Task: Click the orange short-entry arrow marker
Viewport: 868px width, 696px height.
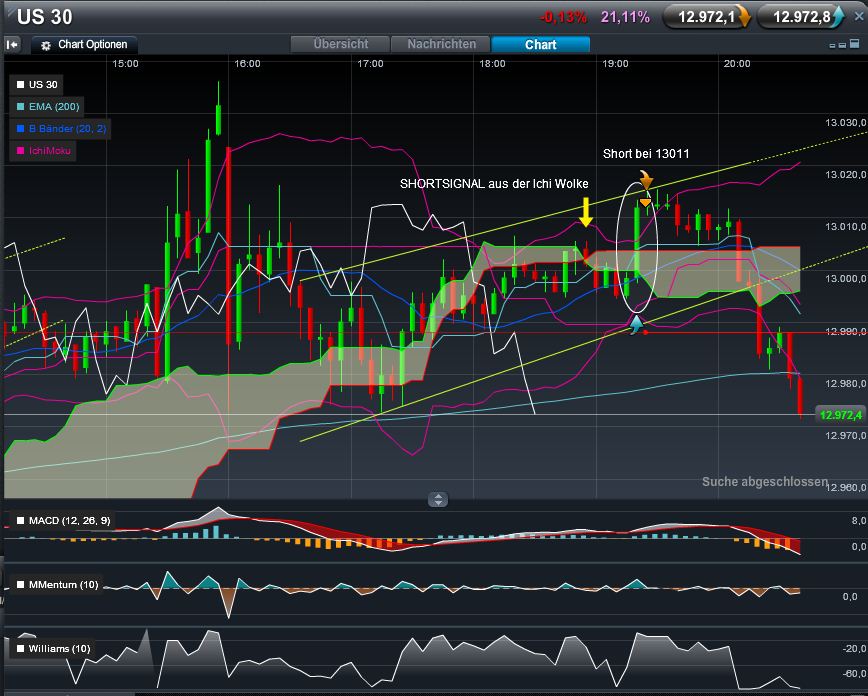Action: coord(646,180)
